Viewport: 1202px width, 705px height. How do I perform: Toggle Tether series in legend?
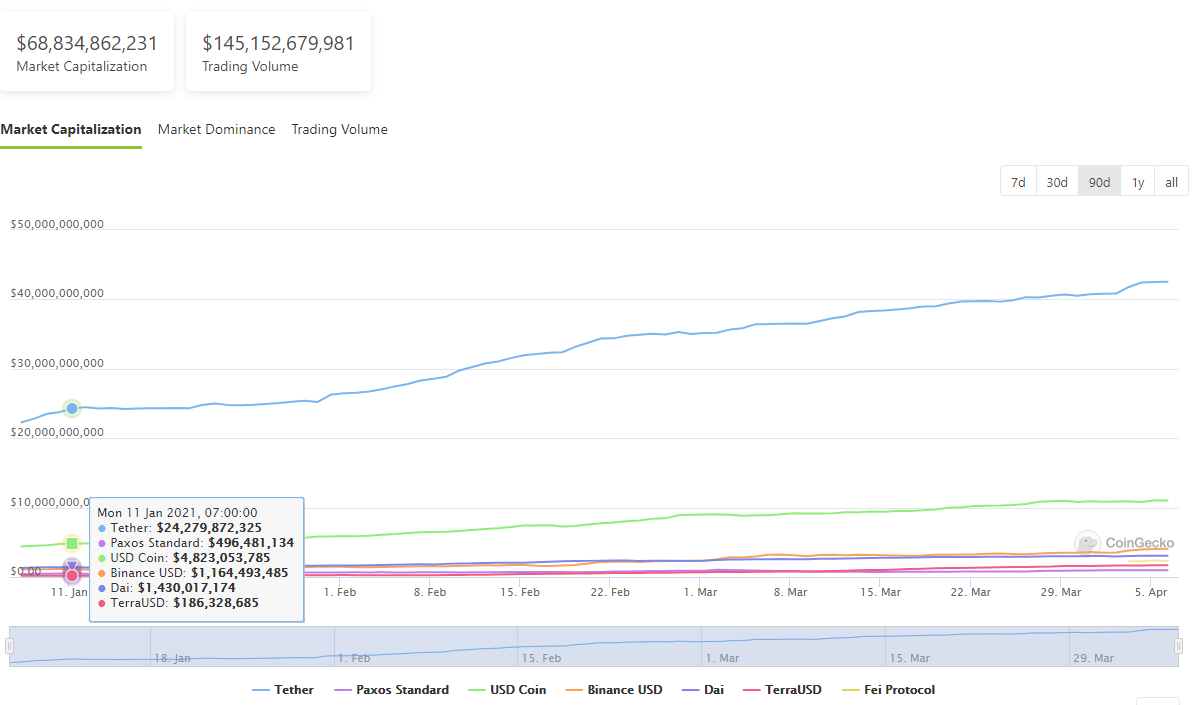click(283, 690)
